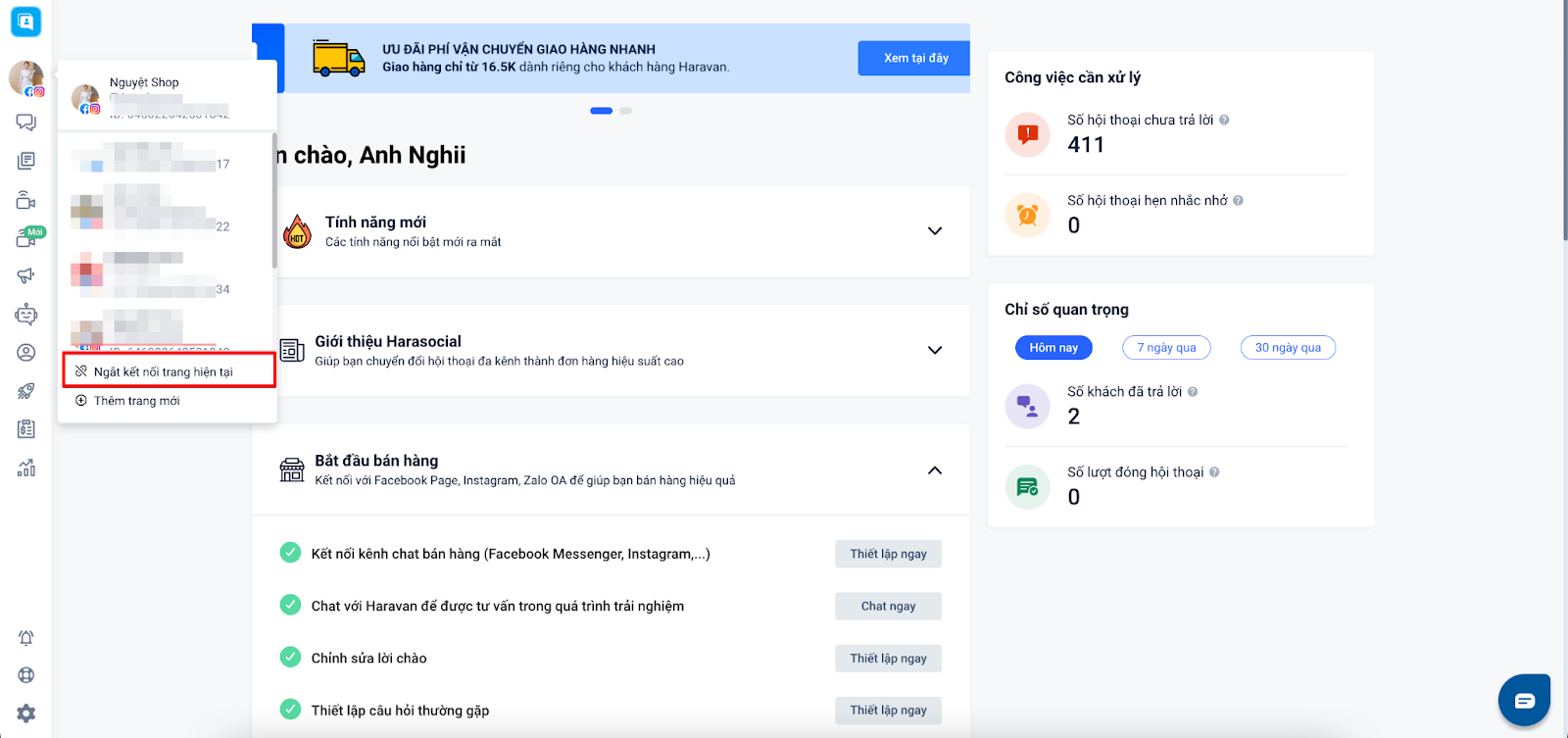
Task: Click the page avatar switcher in sidebar
Action: tap(26, 78)
